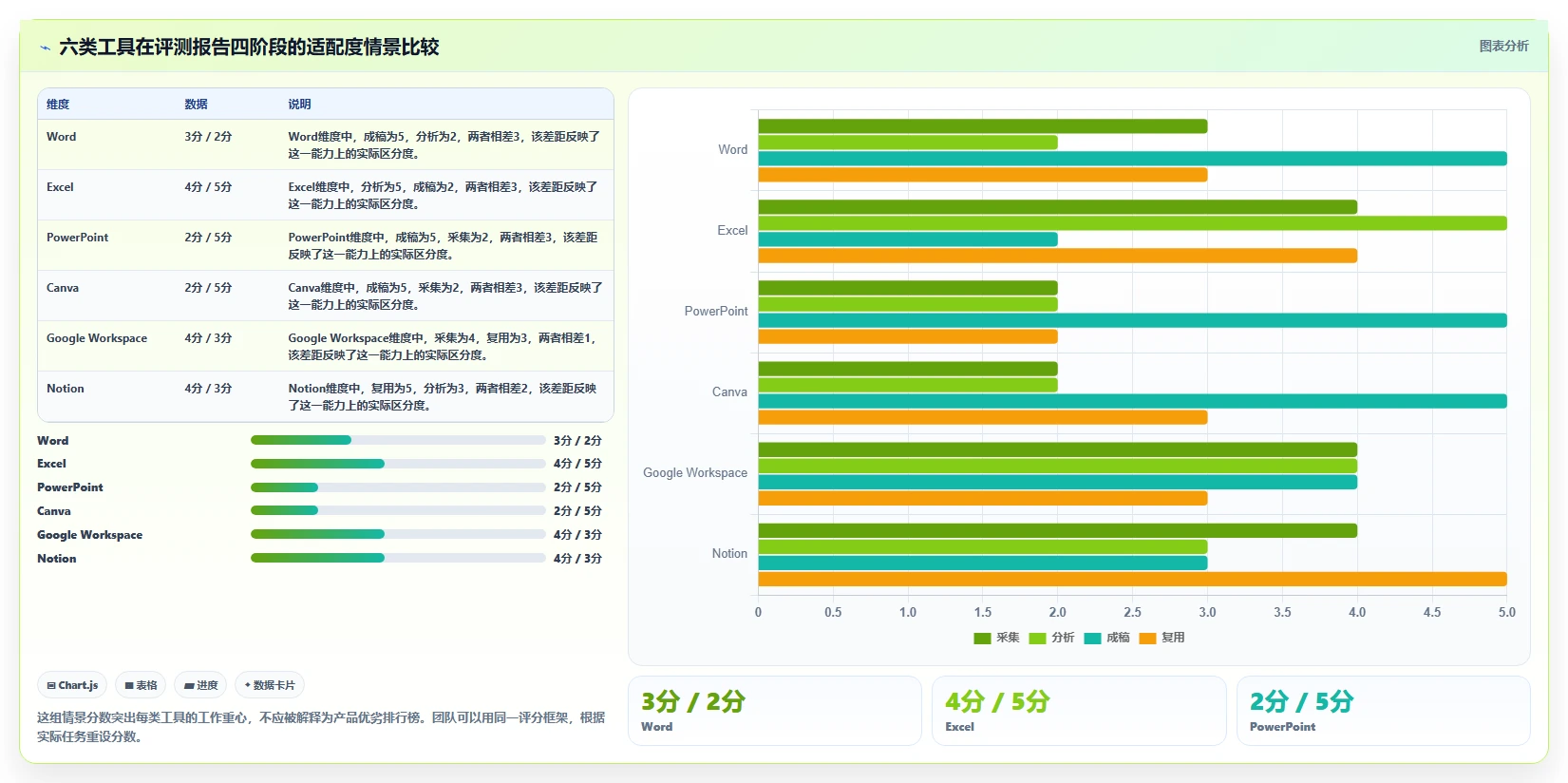Click the 2.5 tick on the chart's horizontal axis

click(1132, 612)
